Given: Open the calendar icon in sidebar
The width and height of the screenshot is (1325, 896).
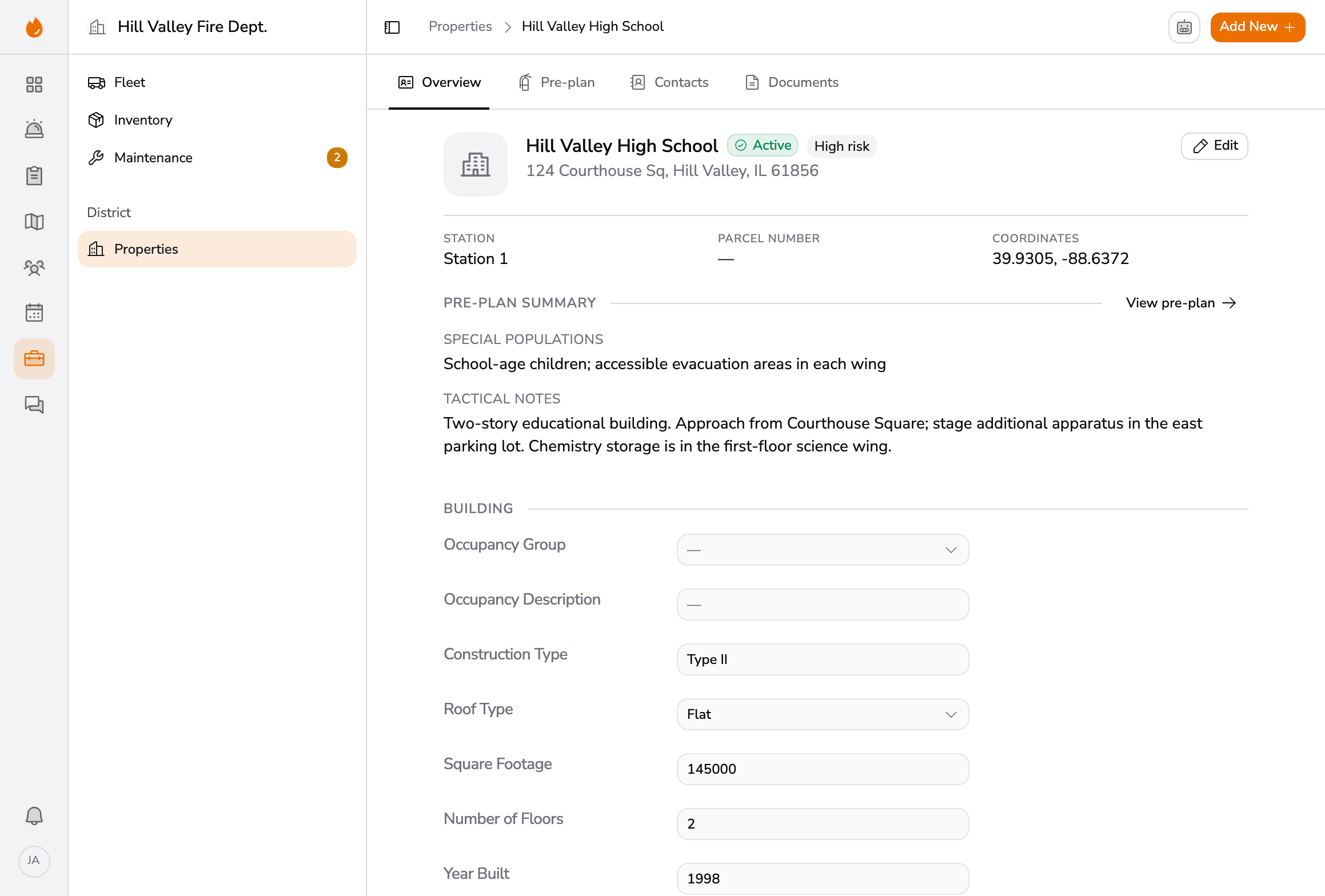Looking at the screenshot, I should (x=34, y=313).
